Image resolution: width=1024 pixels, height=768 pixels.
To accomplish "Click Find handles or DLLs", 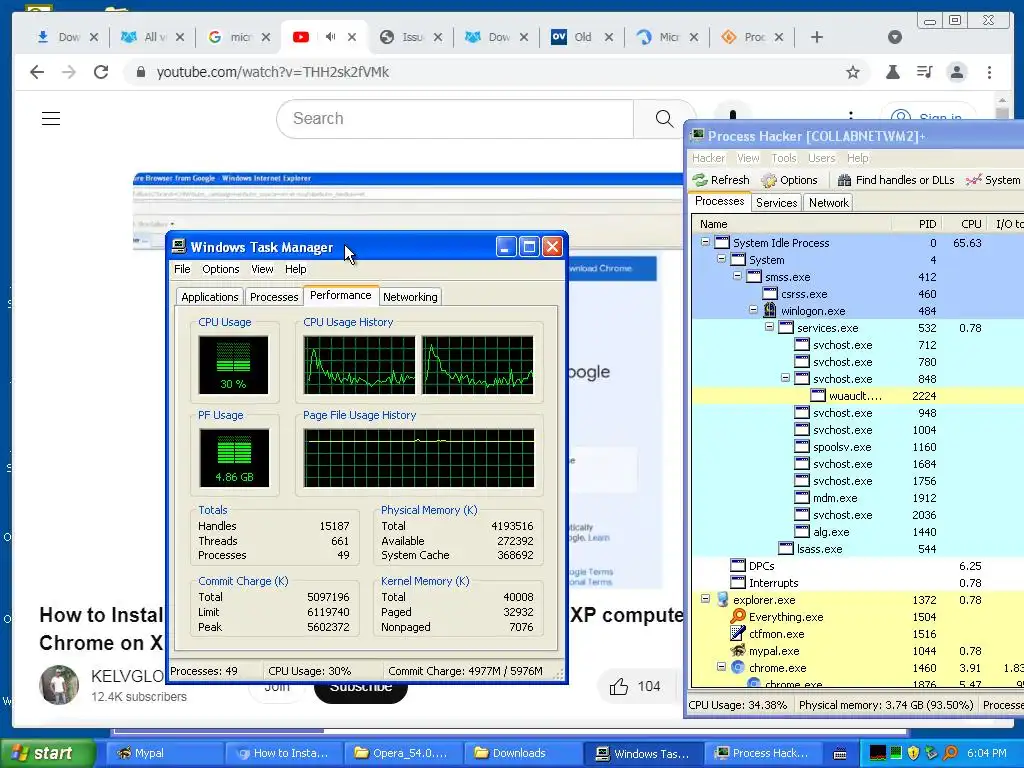I will (x=895, y=180).
